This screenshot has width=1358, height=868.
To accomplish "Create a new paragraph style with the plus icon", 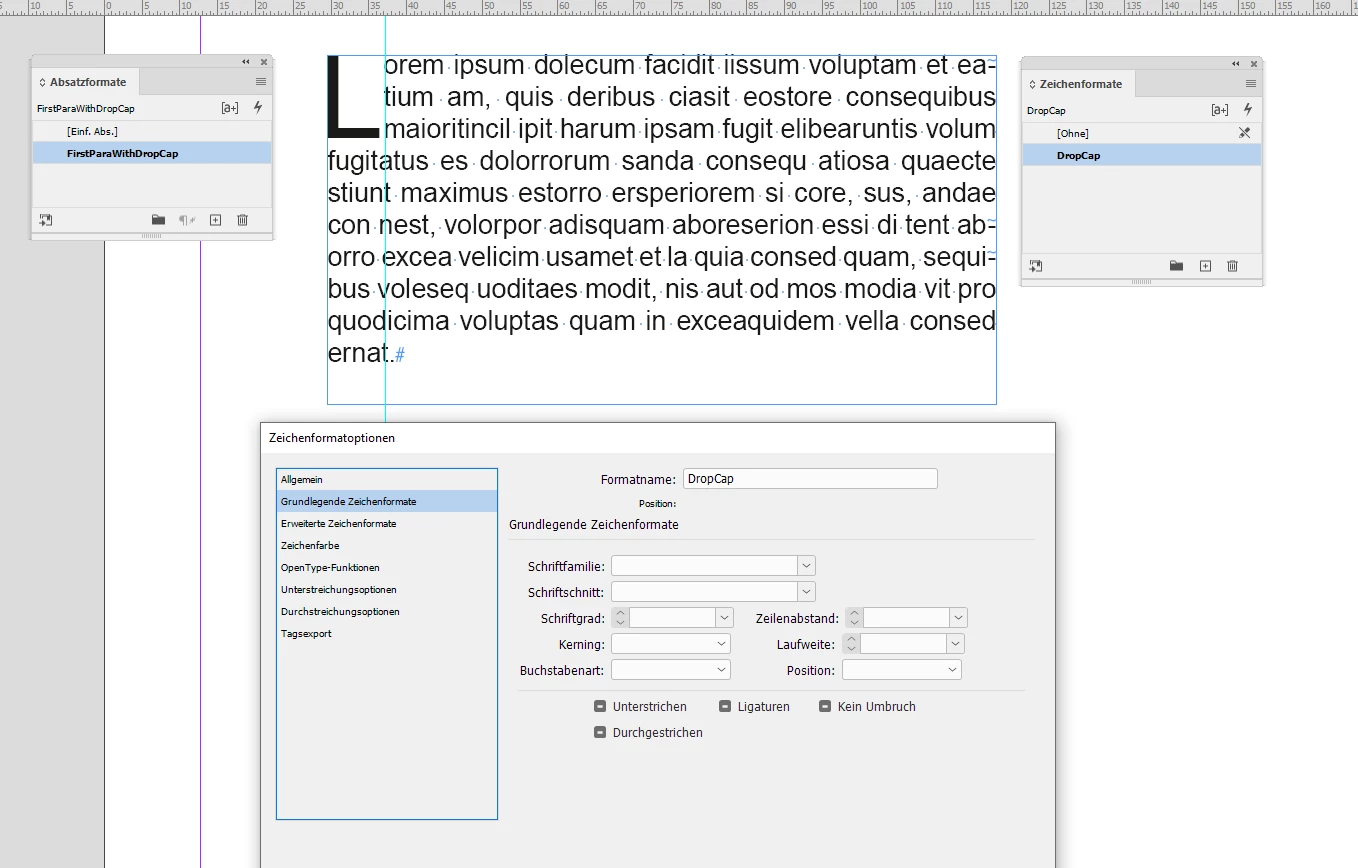I will [x=215, y=220].
